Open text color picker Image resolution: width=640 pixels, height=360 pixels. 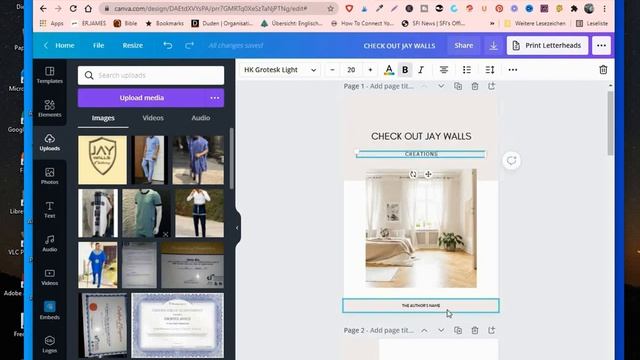tap(389, 70)
